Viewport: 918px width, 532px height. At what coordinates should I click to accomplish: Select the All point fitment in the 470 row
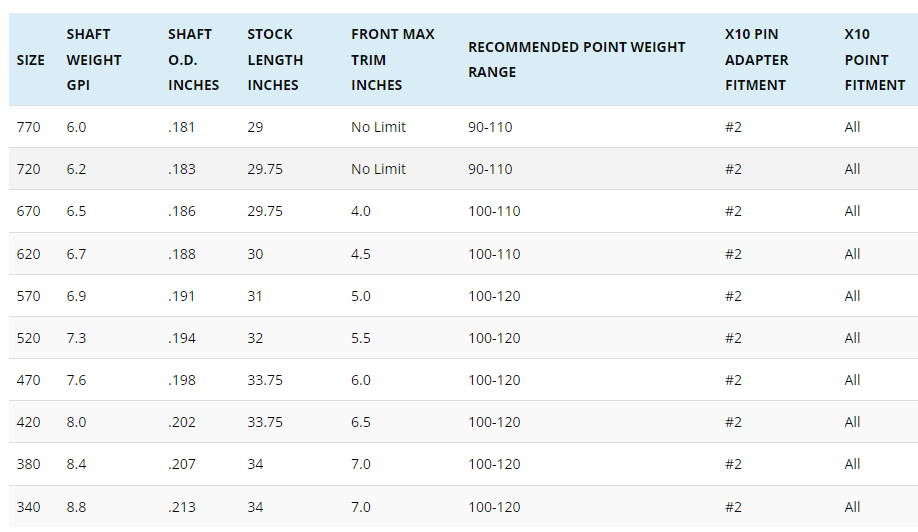pyautogui.click(x=852, y=380)
